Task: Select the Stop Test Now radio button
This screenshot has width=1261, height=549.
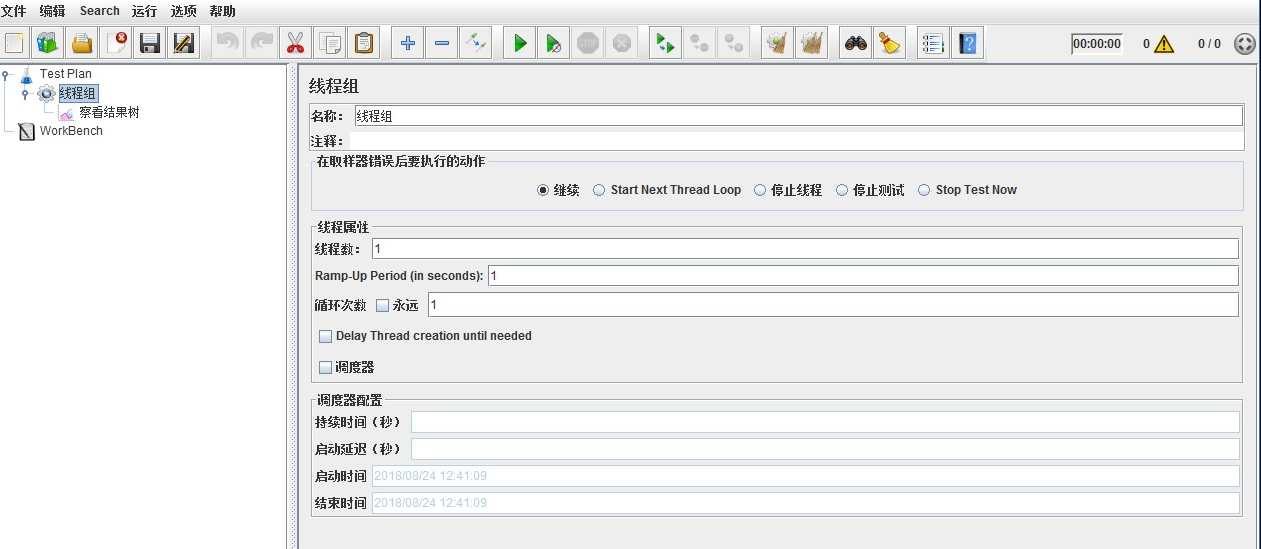Action: 924,190
